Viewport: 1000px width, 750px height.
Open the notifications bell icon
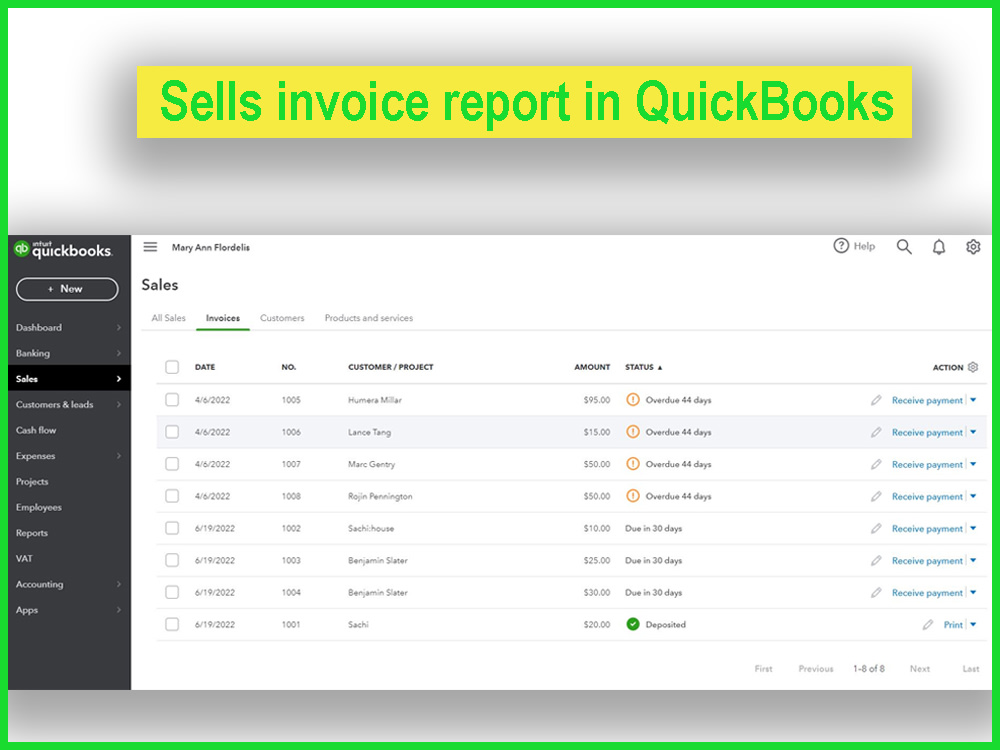(939, 247)
